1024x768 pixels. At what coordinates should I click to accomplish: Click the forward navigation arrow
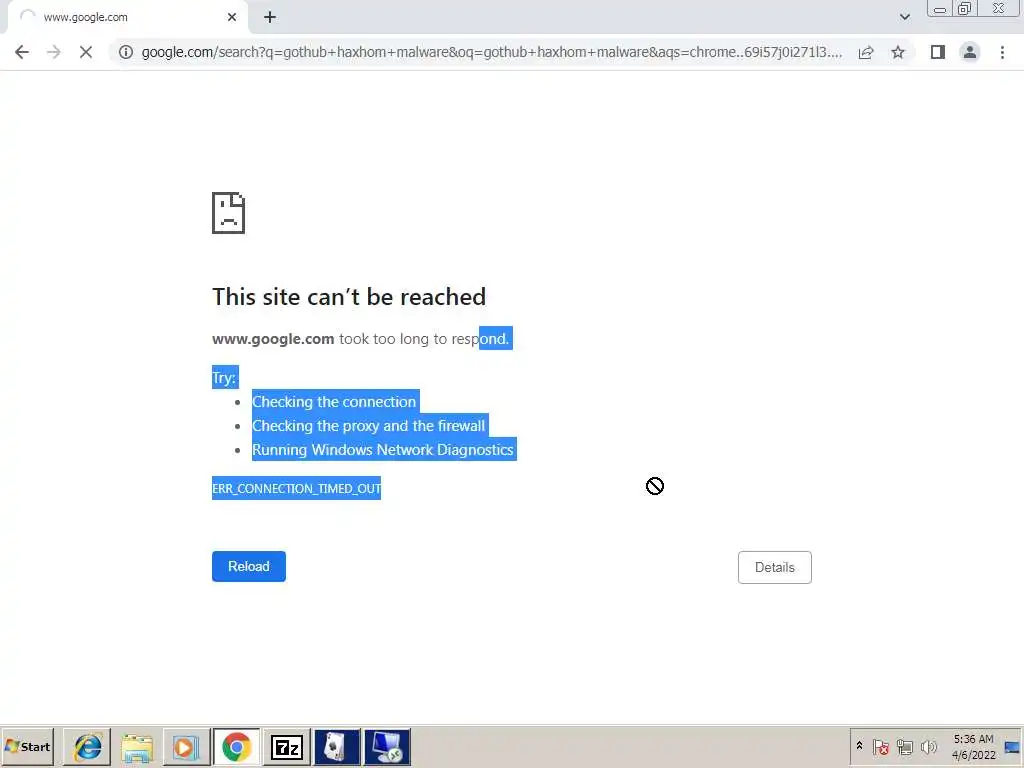click(54, 52)
